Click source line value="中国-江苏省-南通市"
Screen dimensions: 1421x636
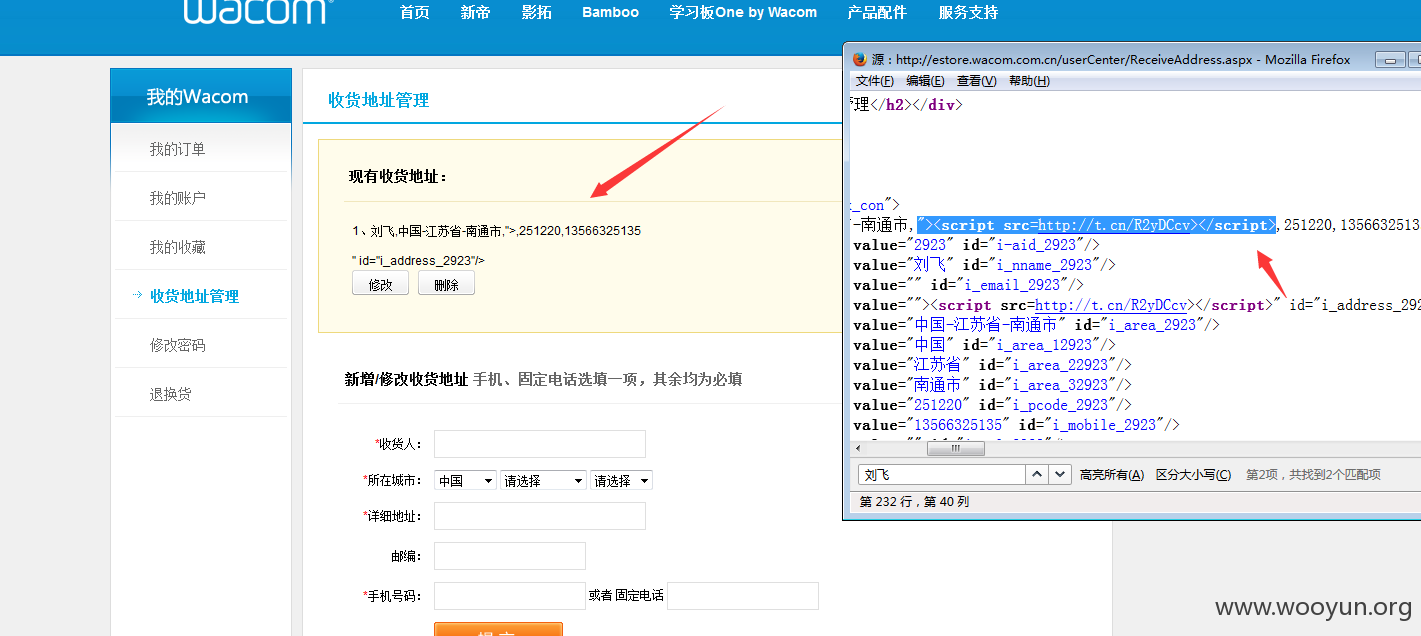1036,325
